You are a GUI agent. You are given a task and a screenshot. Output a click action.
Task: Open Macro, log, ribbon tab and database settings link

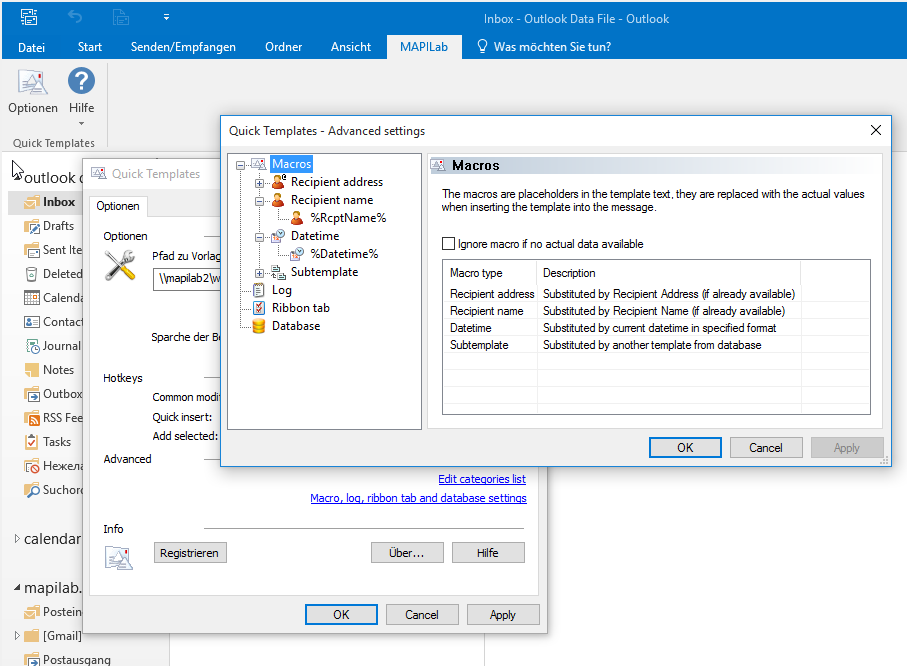click(x=418, y=498)
